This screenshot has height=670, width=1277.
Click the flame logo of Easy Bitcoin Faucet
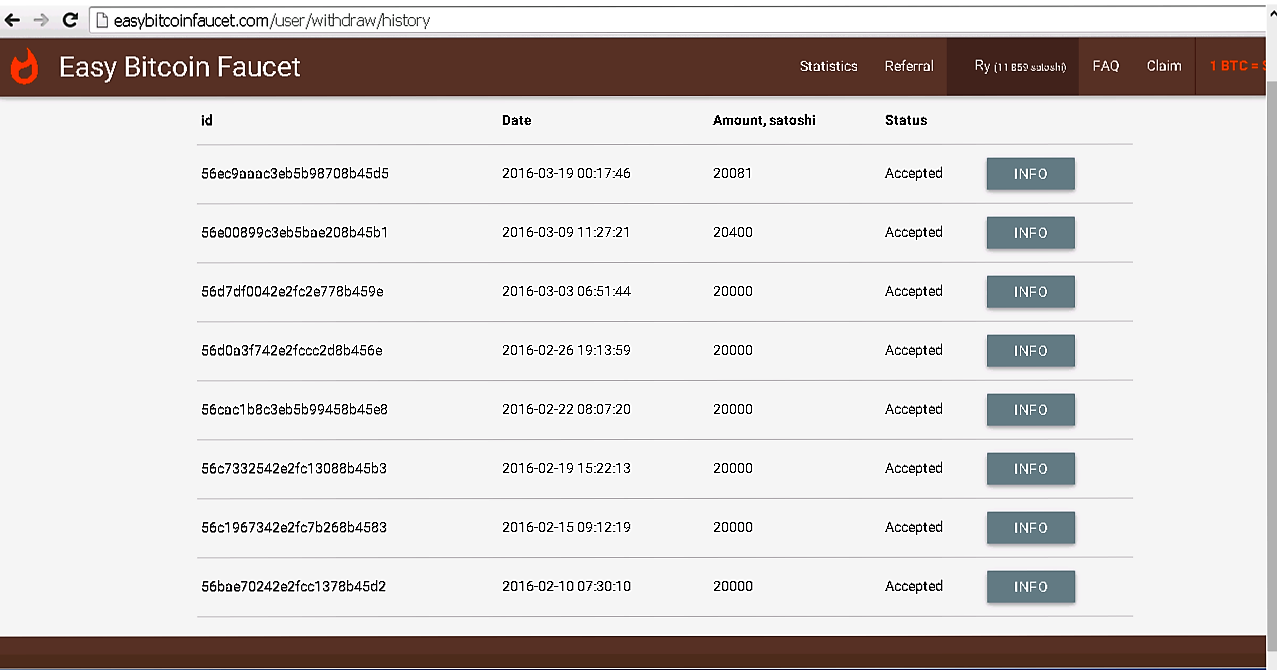(24, 66)
